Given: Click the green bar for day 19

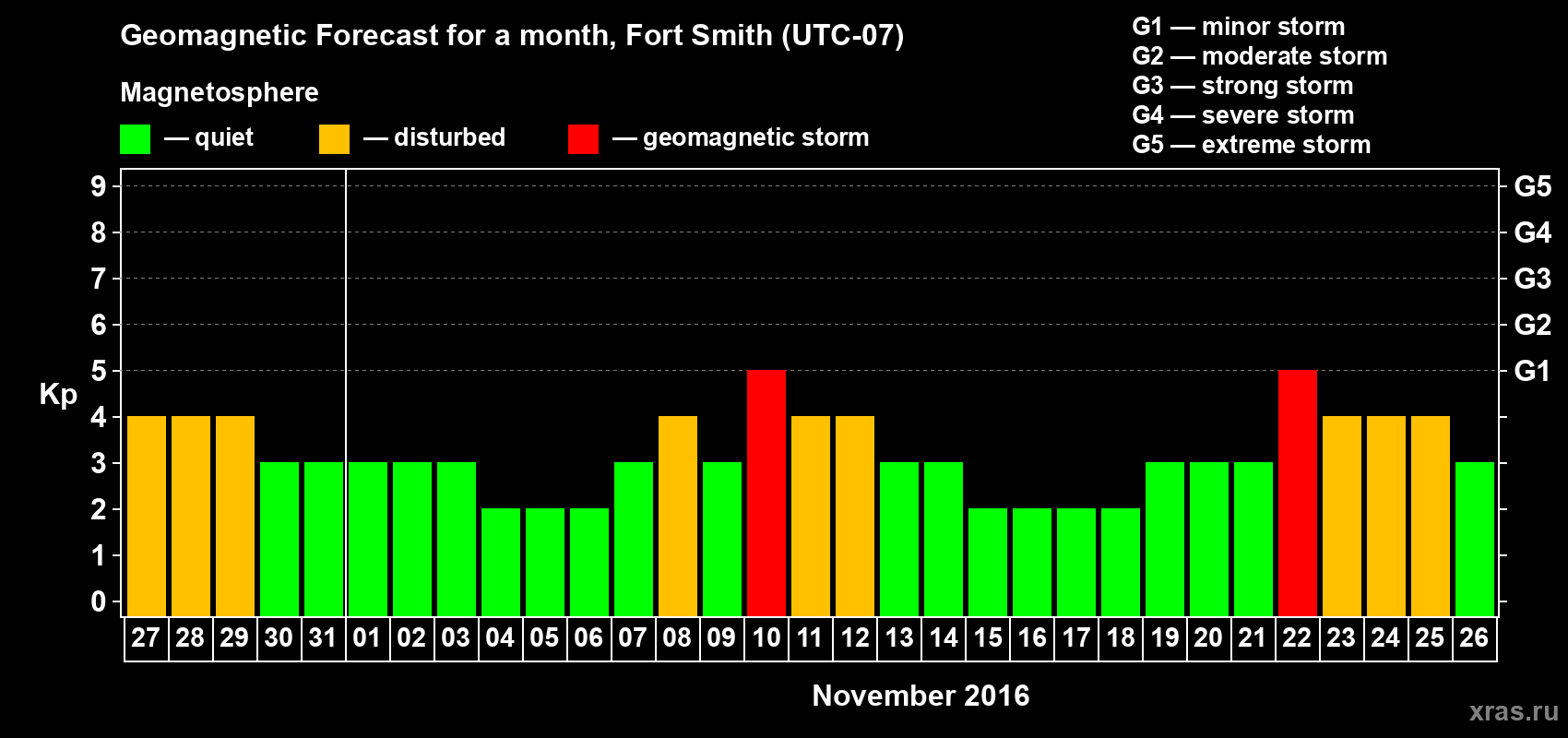Looking at the screenshot, I should tap(1165, 540).
